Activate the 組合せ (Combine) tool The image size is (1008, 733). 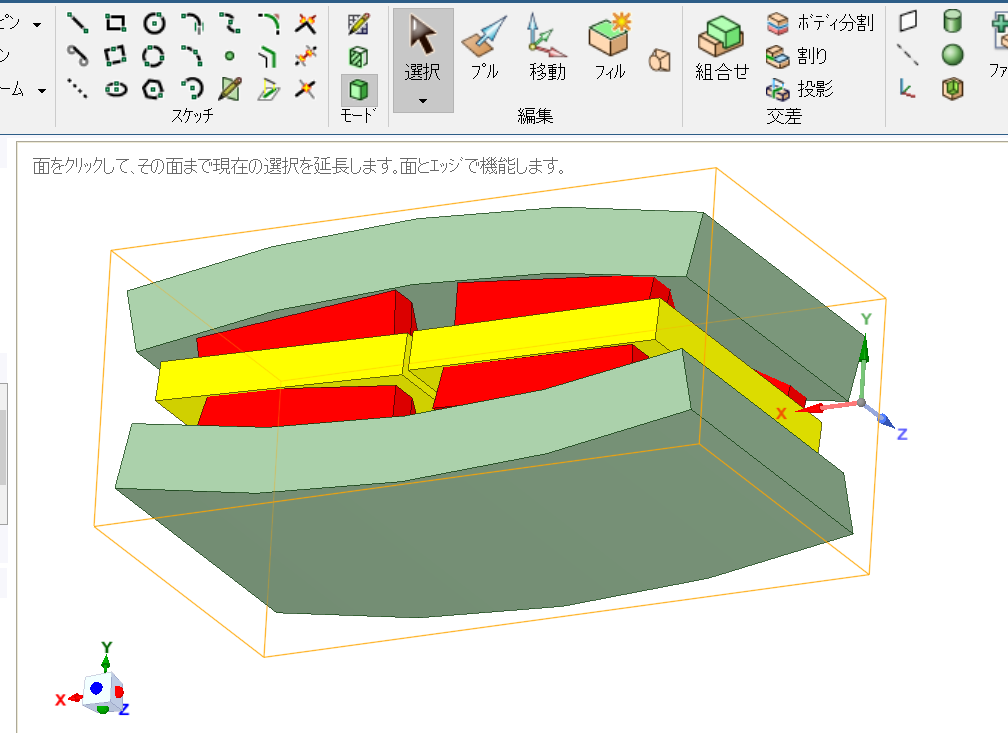pyautogui.click(x=722, y=48)
